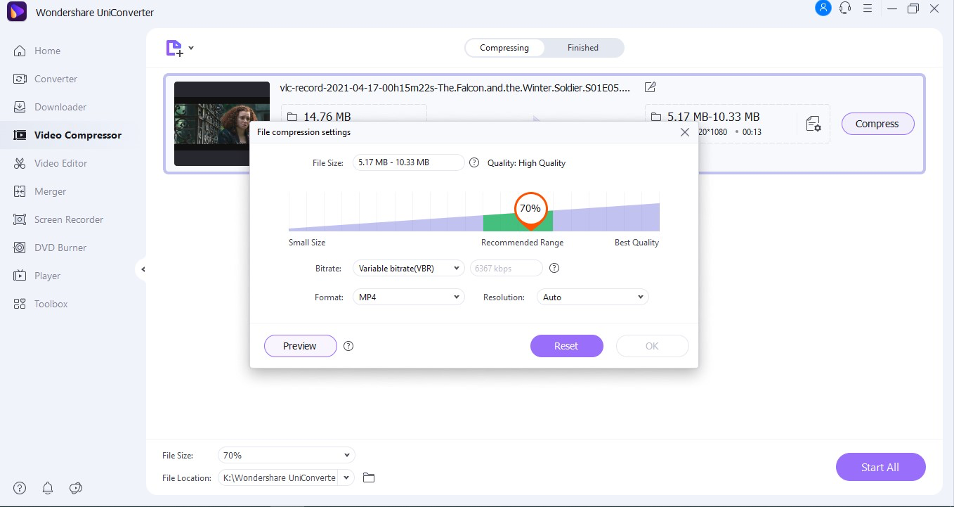
Task: Click the Best Quality label
Action: (x=636, y=242)
